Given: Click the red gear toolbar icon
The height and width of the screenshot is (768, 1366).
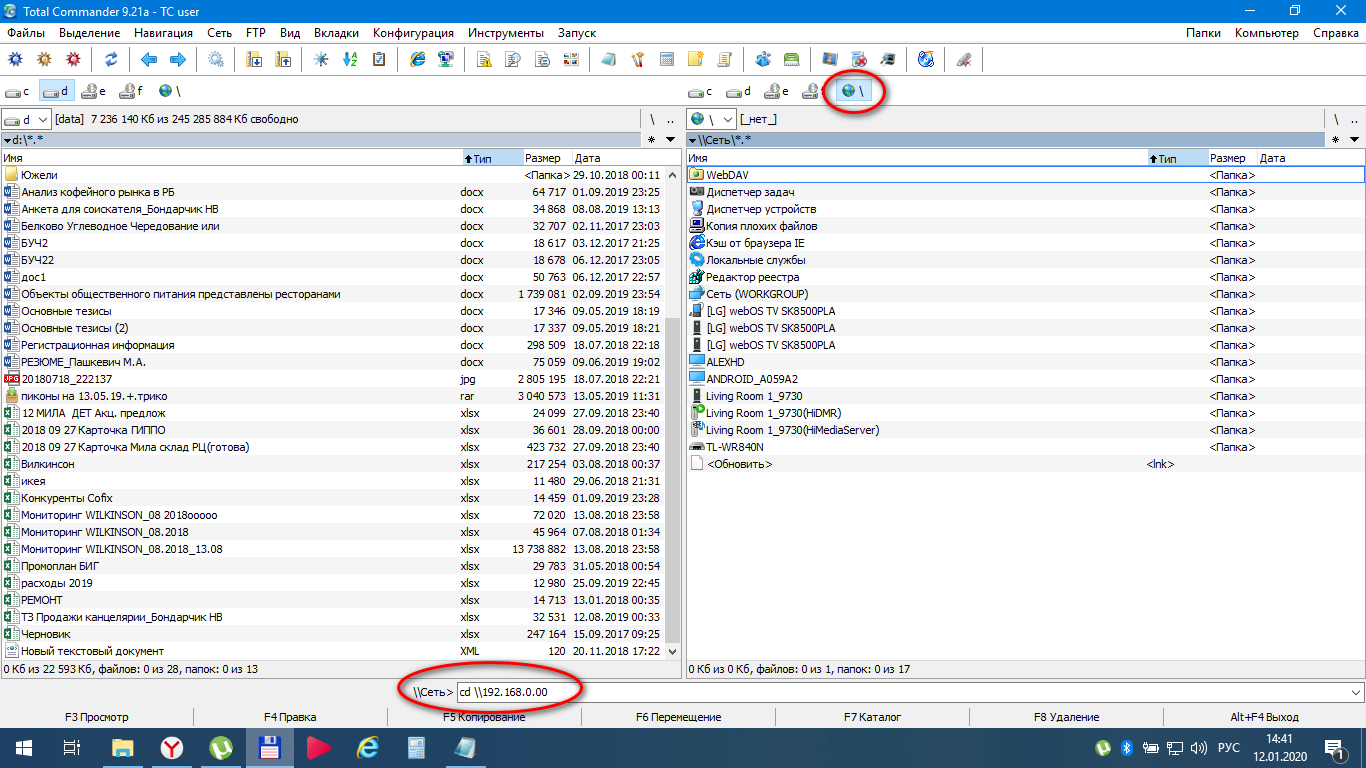Looking at the screenshot, I should click(x=73, y=59).
